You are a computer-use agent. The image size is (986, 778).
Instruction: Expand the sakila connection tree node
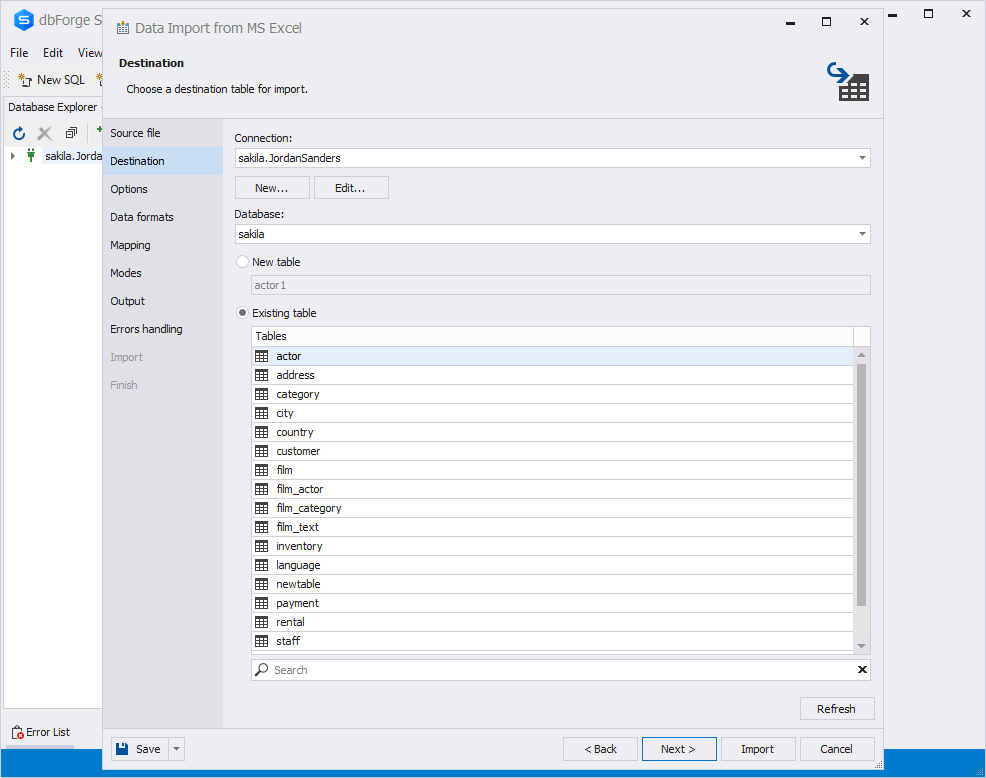13,155
